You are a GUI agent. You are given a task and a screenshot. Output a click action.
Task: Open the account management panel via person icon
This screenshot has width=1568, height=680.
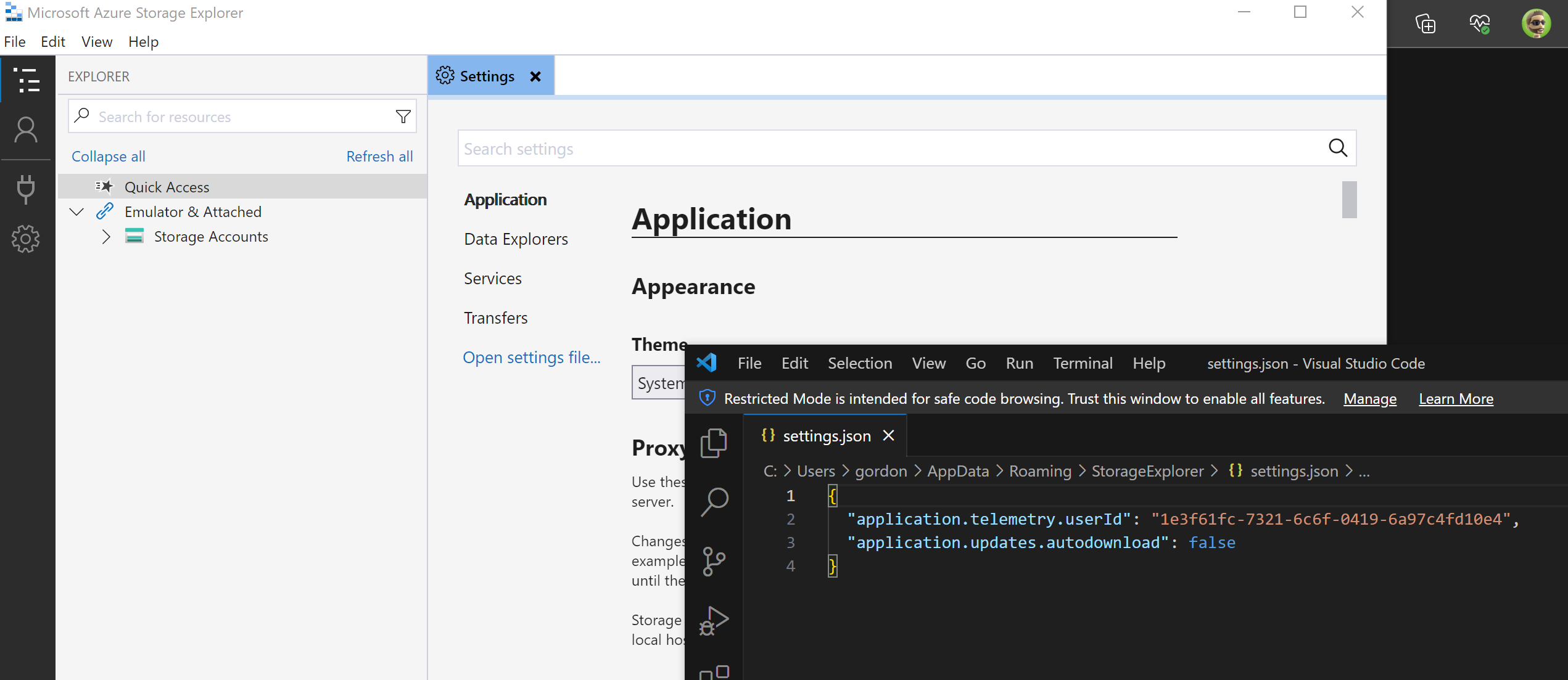click(x=26, y=130)
